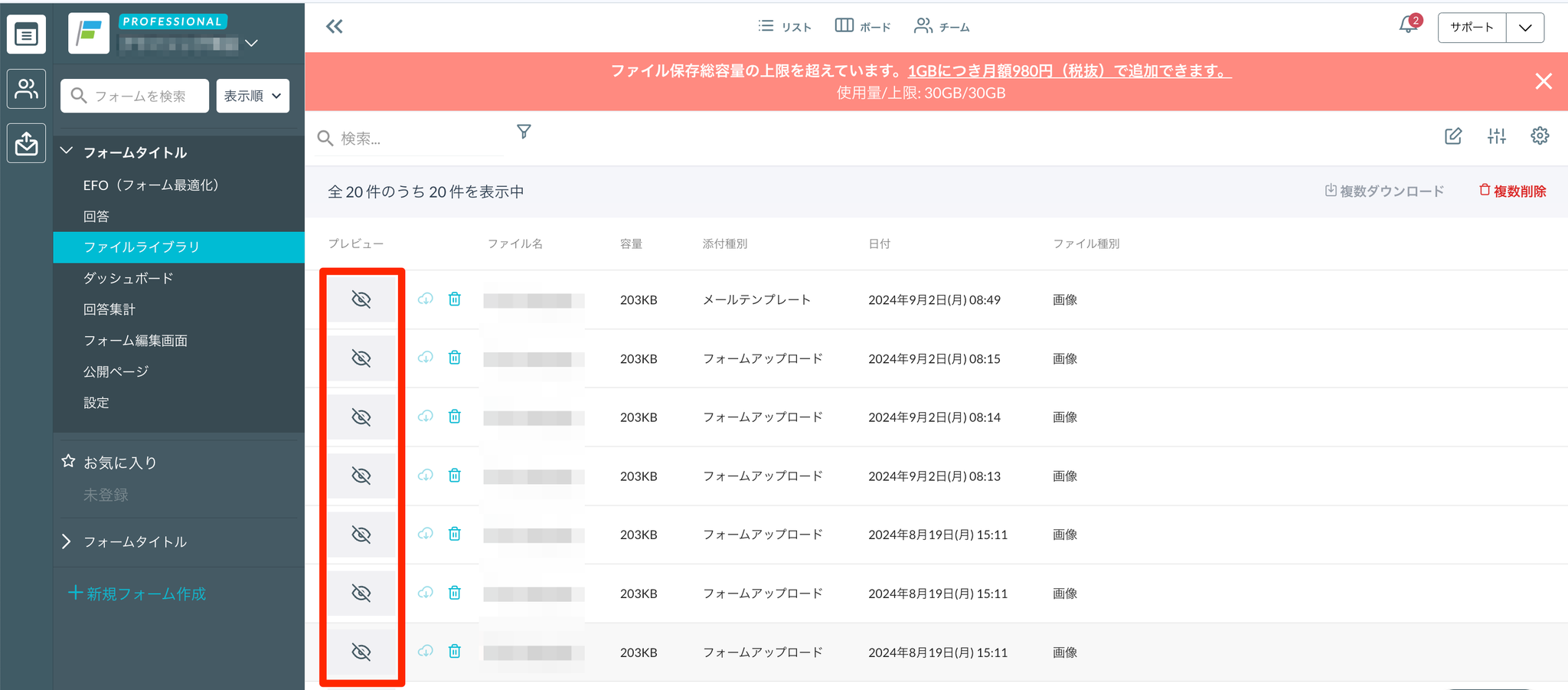Expand the collapsed フォームタイトル group
The width and height of the screenshot is (1568, 690).
pyautogui.click(x=67, y=541)
